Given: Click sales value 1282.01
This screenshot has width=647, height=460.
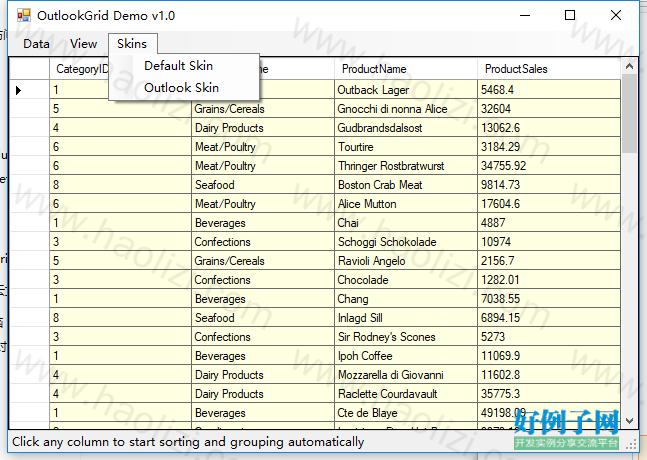Looking at the screenshot, I should (549, 279).
